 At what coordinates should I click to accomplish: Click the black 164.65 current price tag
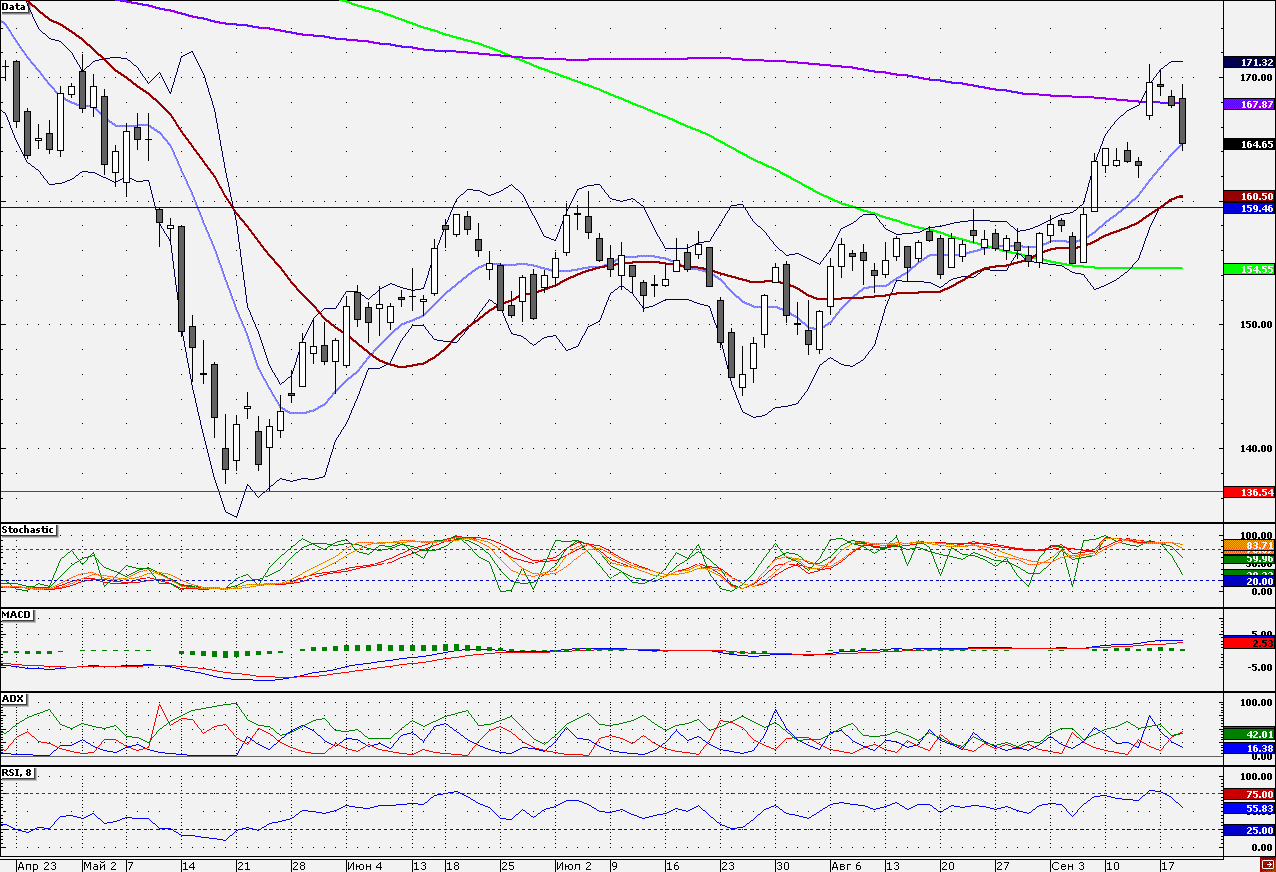tap(1249, 144)
